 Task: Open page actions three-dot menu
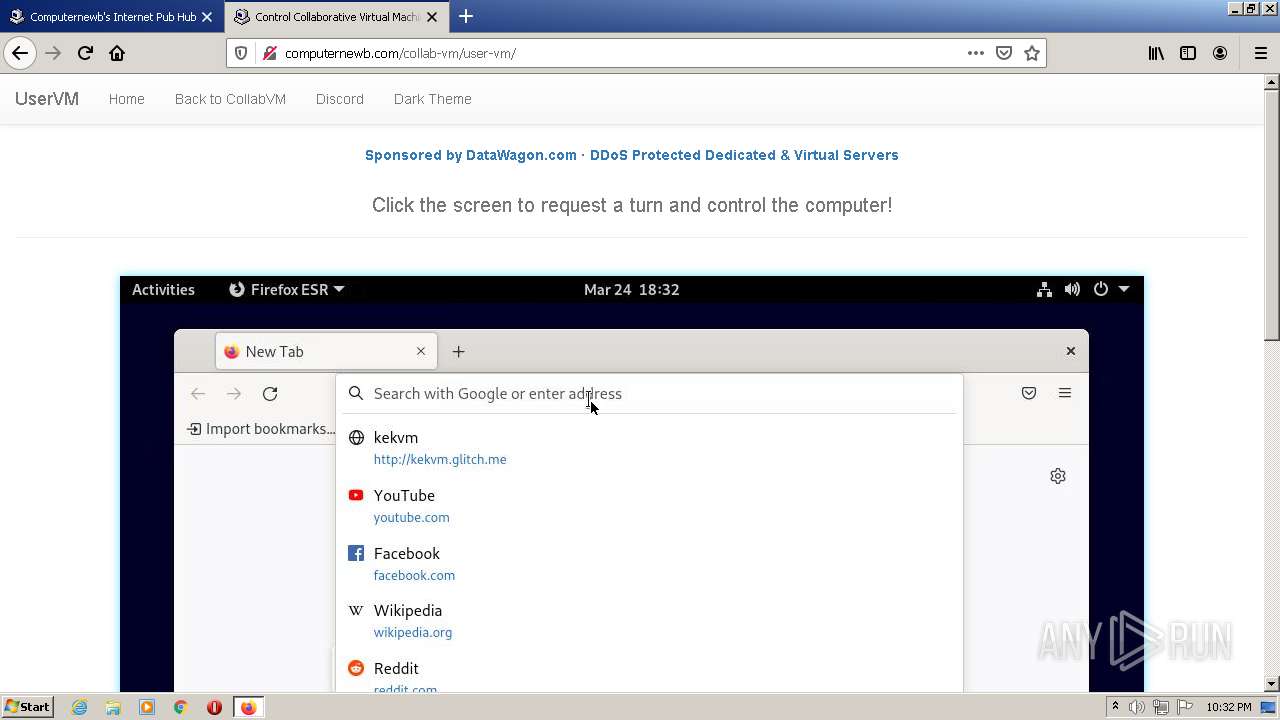[976, 53]
